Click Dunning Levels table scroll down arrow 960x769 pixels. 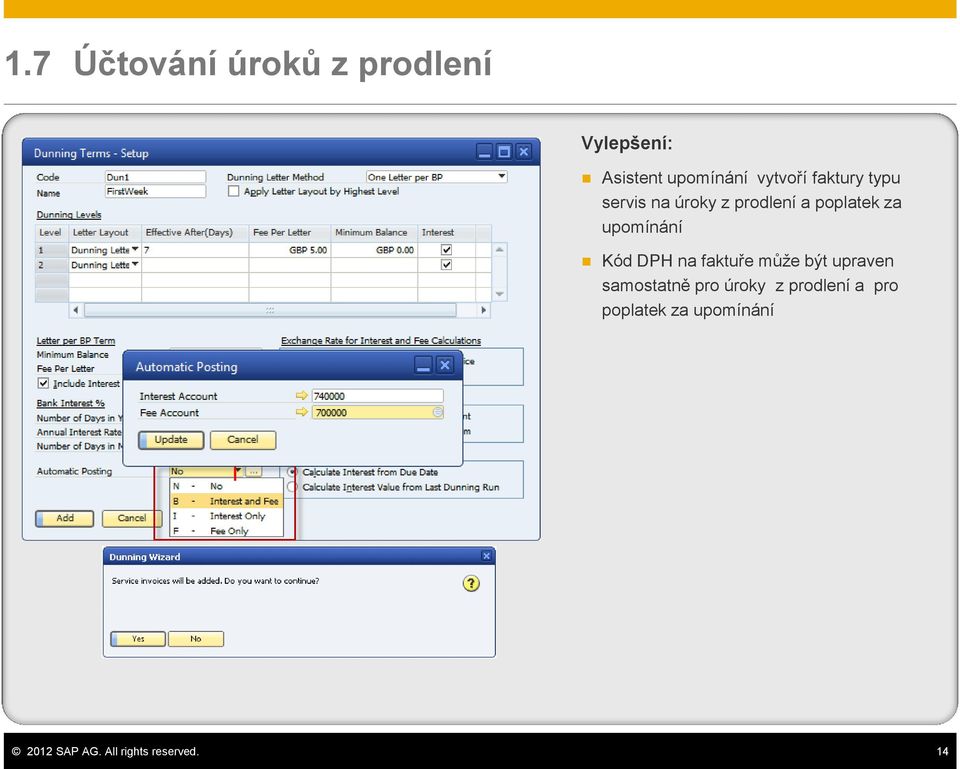[500, 294]
